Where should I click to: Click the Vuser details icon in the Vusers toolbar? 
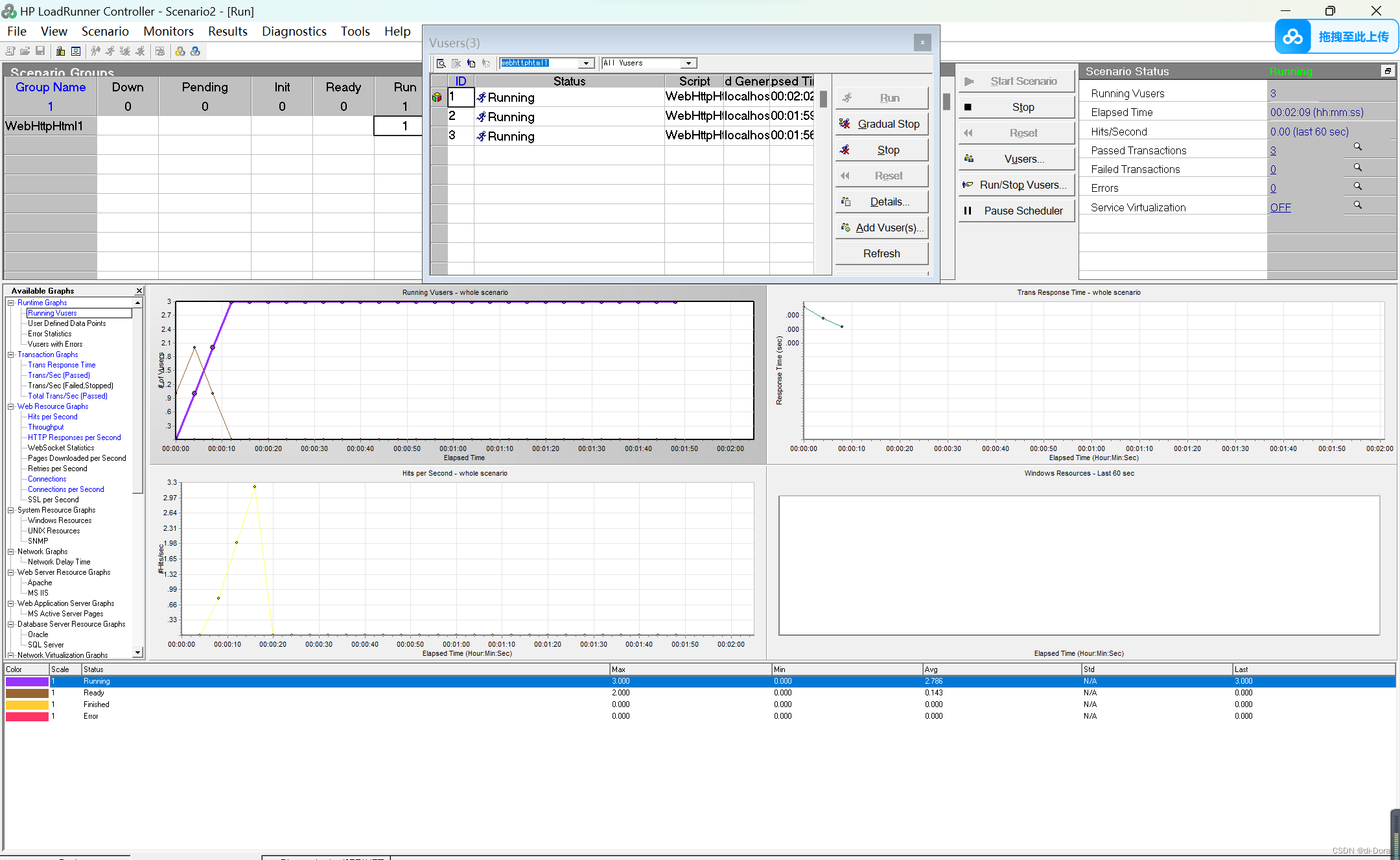click(x=471, y=64)
